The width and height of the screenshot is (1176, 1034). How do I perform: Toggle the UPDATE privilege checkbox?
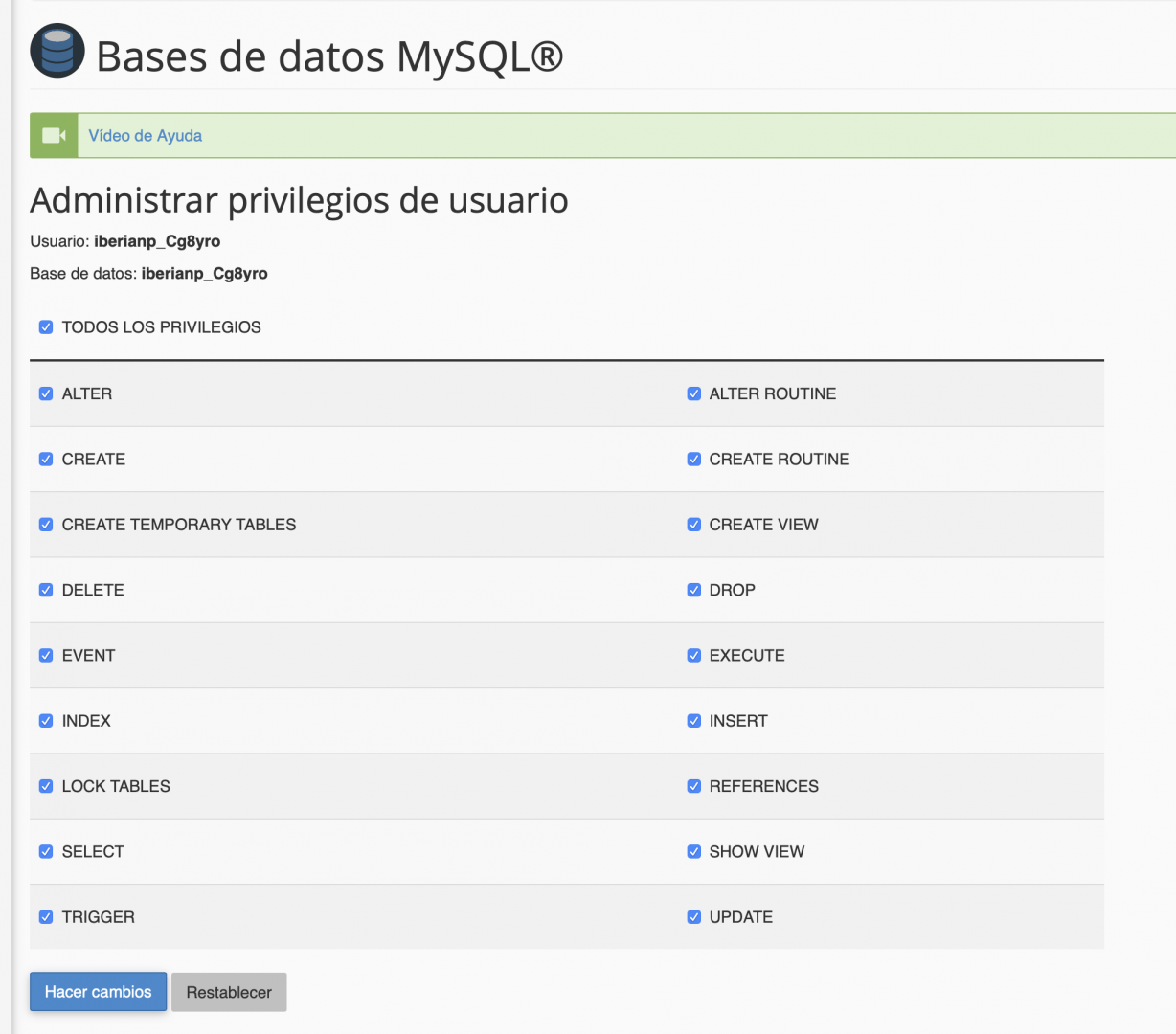pos(694,917)
